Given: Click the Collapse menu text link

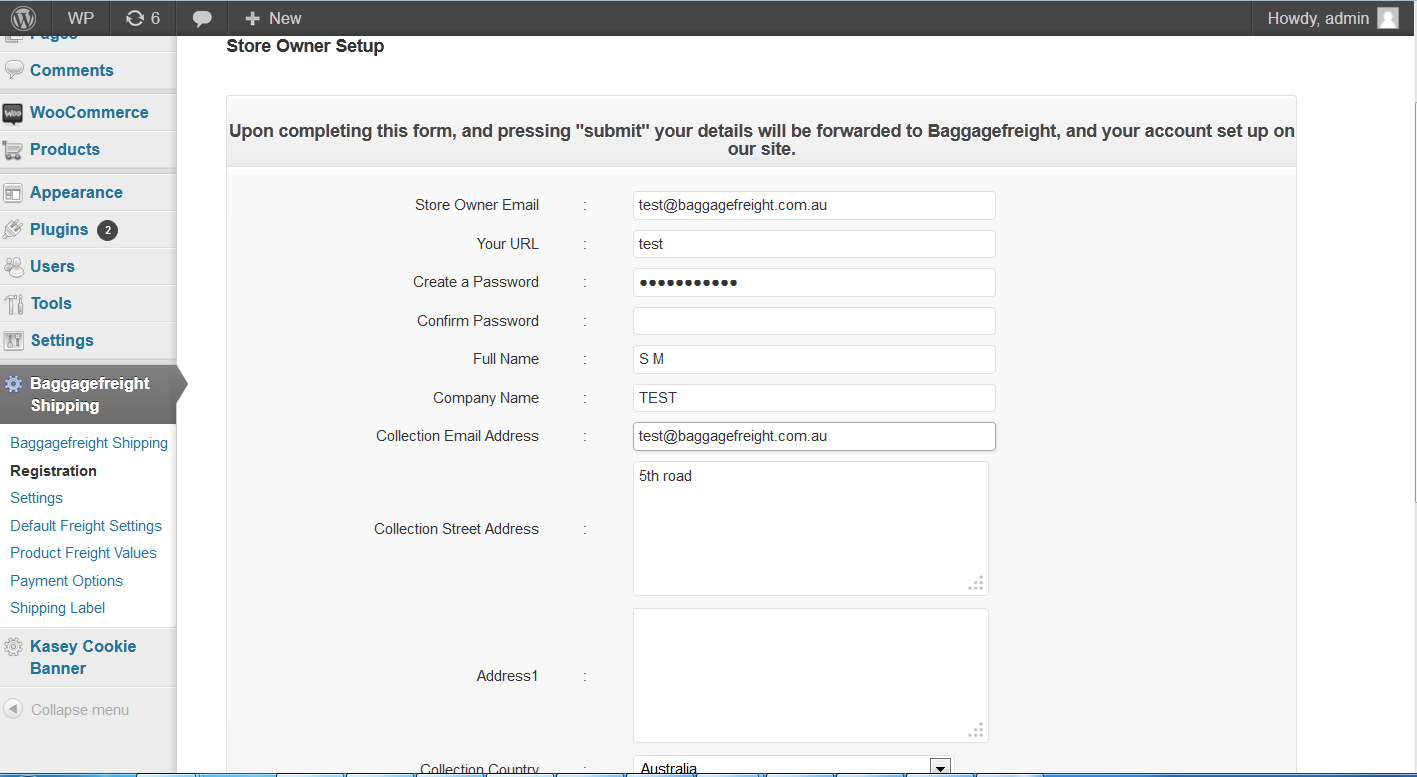Looking at the screenshot, I should 80,710.
